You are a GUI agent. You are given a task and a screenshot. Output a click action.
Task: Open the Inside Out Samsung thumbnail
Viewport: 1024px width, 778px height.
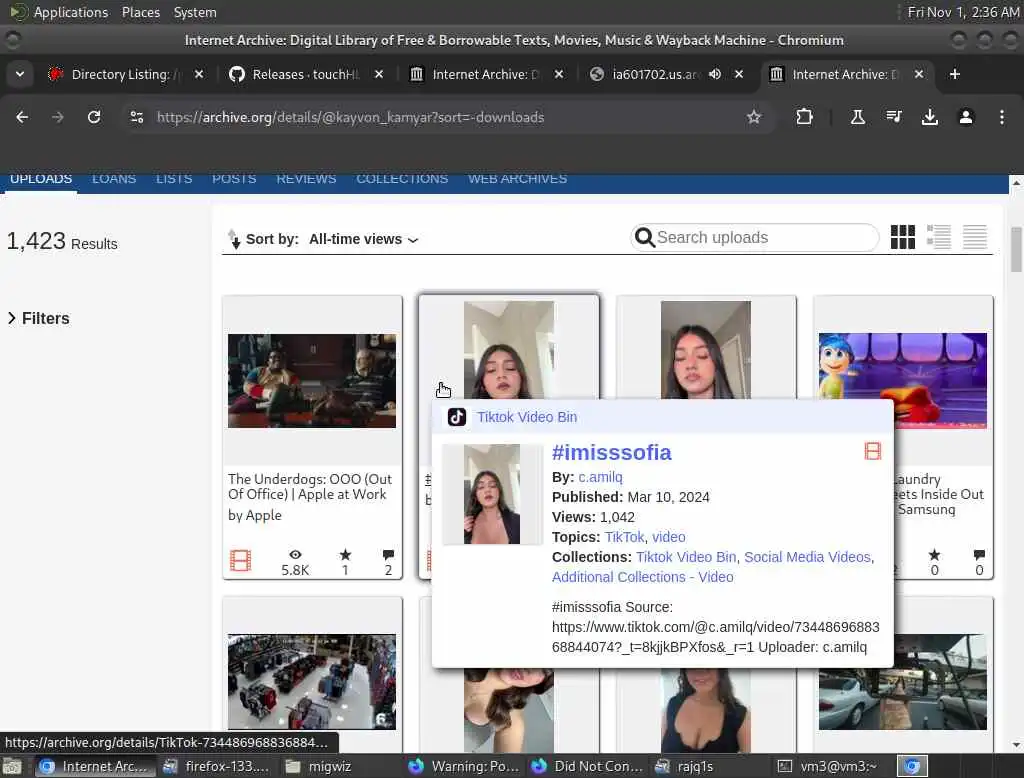coord(903,381)
